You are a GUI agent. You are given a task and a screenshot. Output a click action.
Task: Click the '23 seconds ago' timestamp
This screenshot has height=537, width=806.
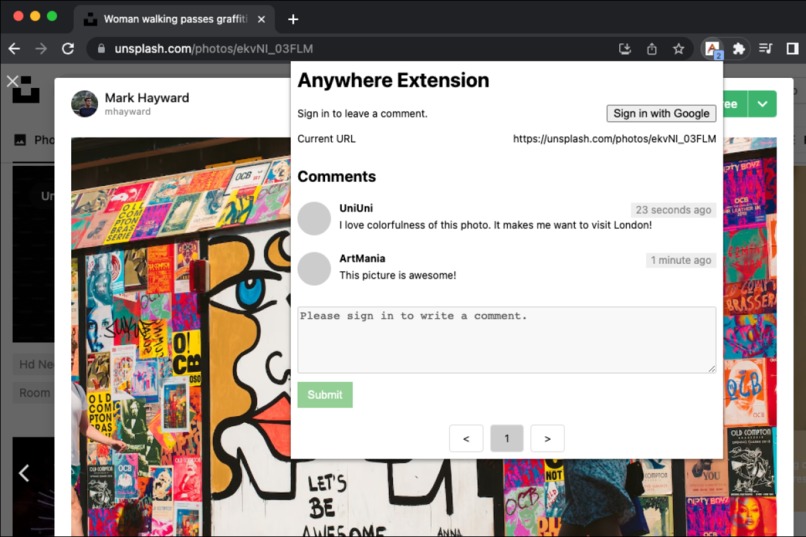click(673, 210)
